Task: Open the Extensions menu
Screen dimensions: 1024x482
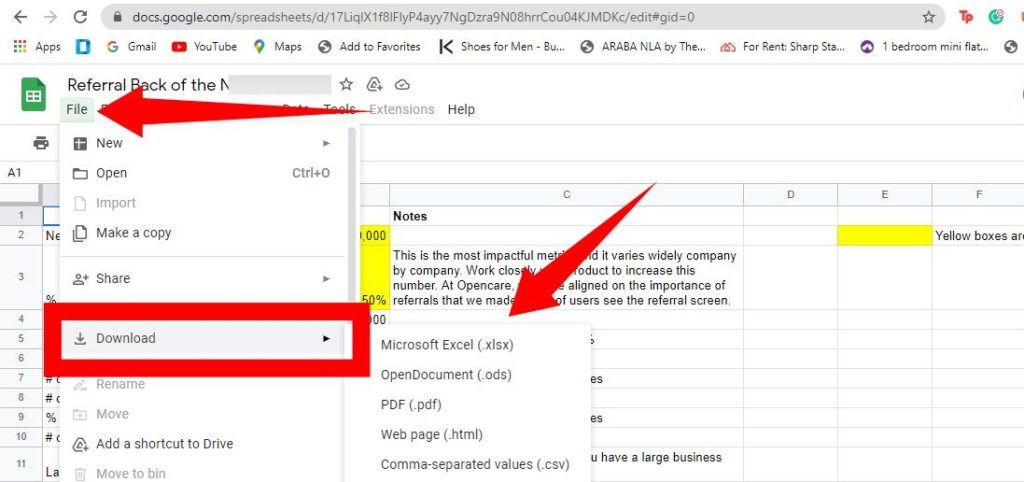Action: point(402,110)
